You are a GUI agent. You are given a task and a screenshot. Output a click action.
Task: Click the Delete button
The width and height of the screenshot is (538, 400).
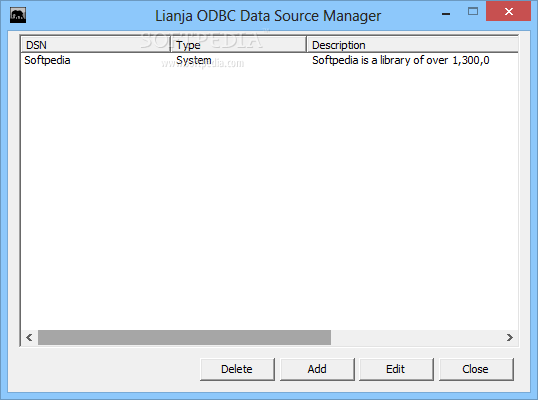pyautogui.click(x=237, y=369)
